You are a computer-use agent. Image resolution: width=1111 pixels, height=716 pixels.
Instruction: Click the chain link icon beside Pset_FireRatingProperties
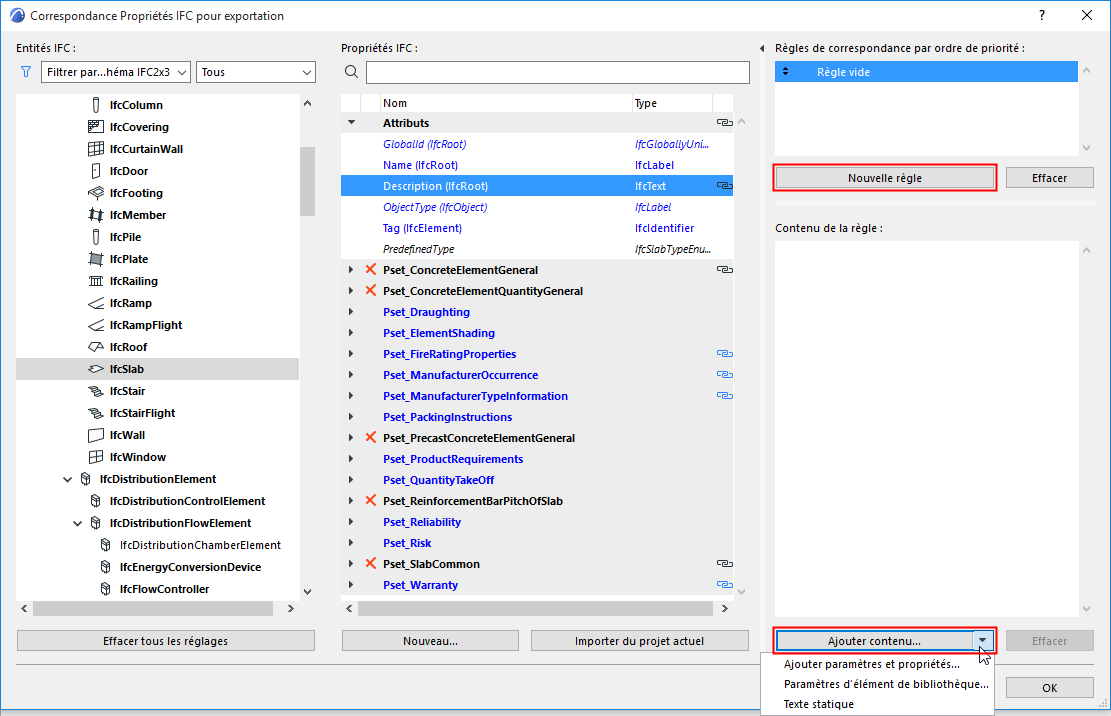point(724,353)
